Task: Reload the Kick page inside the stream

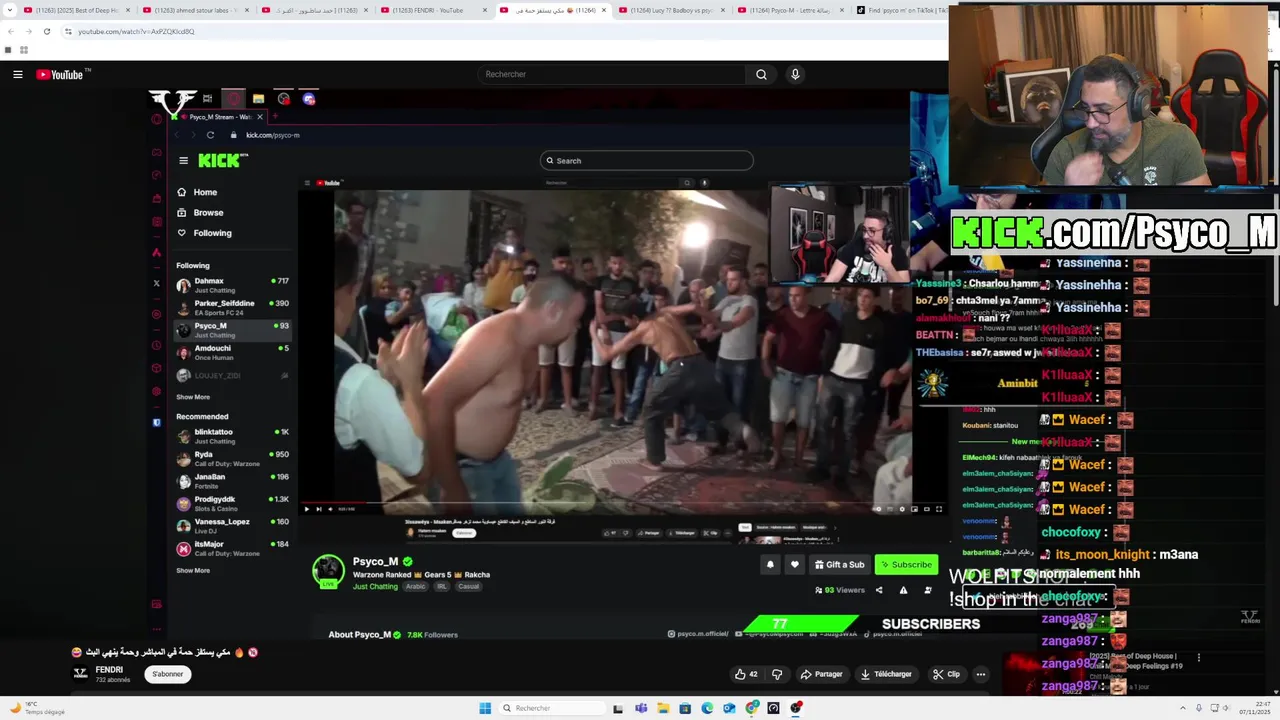Action: click(210, 135)
